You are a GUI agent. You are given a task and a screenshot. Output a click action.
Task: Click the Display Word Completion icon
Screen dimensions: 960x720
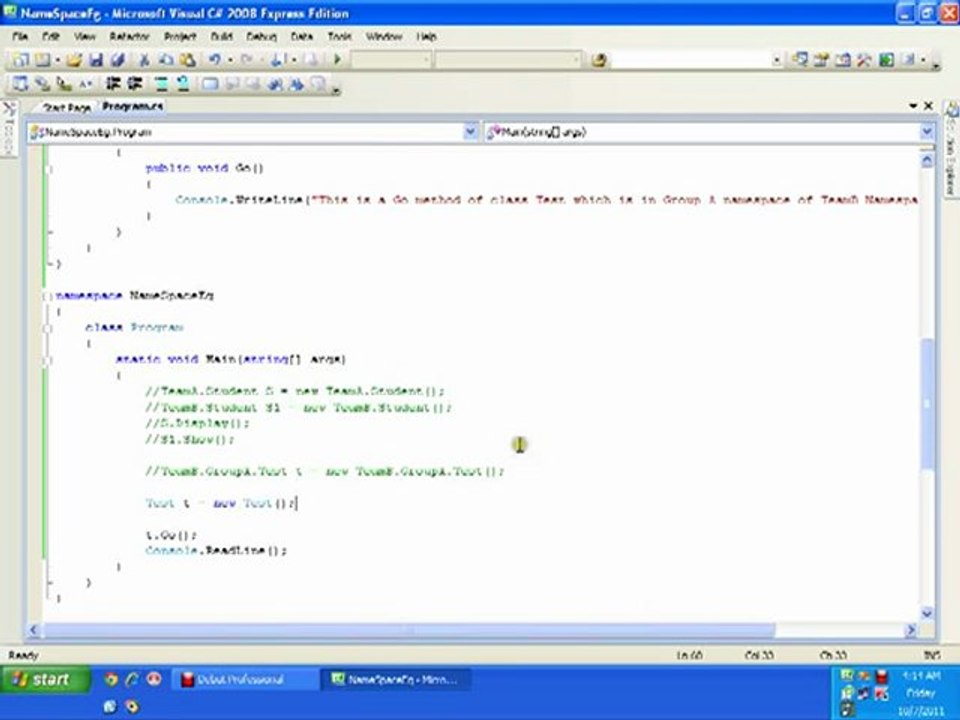click(85, 84)
